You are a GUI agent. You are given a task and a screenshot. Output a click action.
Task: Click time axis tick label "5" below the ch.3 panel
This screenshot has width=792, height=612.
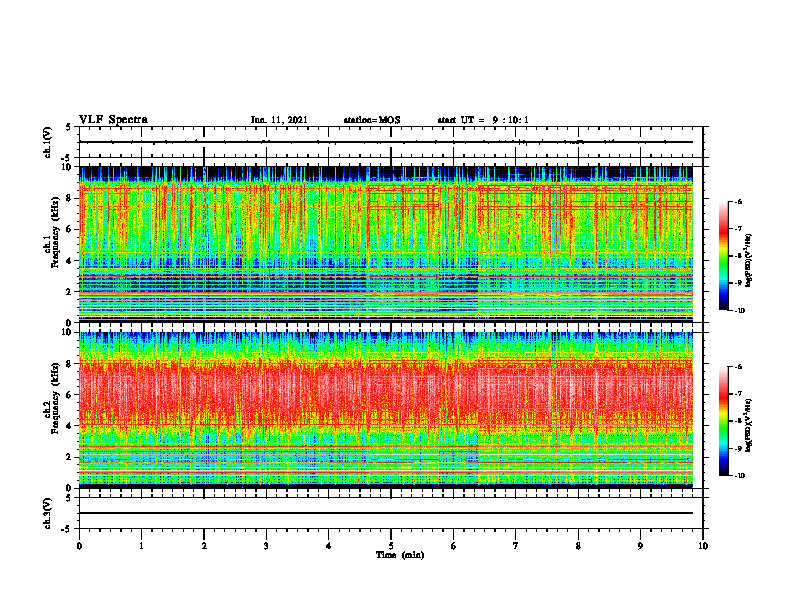[391, 546]
